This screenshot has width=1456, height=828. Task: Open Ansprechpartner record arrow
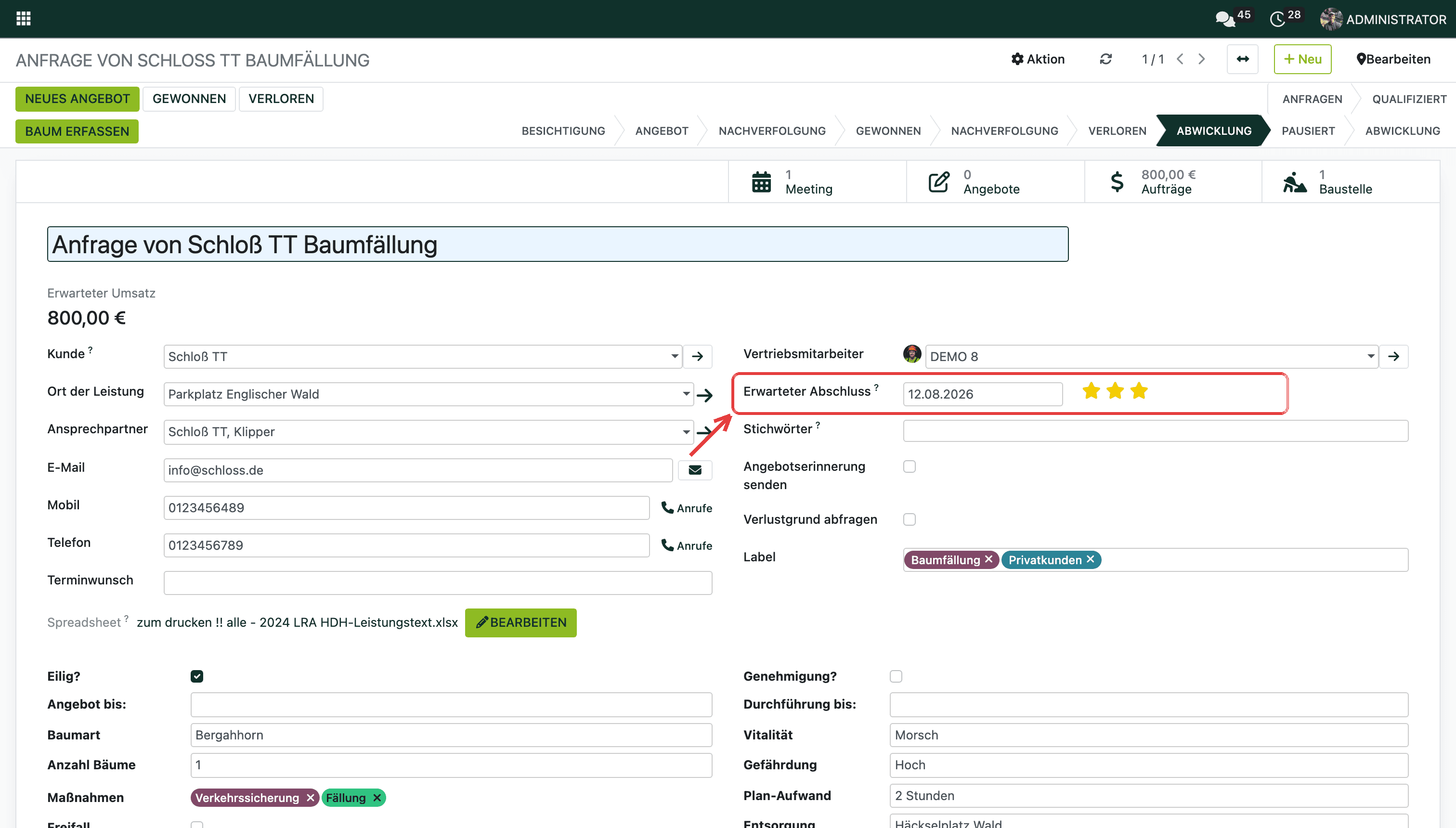[x=705, y=432]
